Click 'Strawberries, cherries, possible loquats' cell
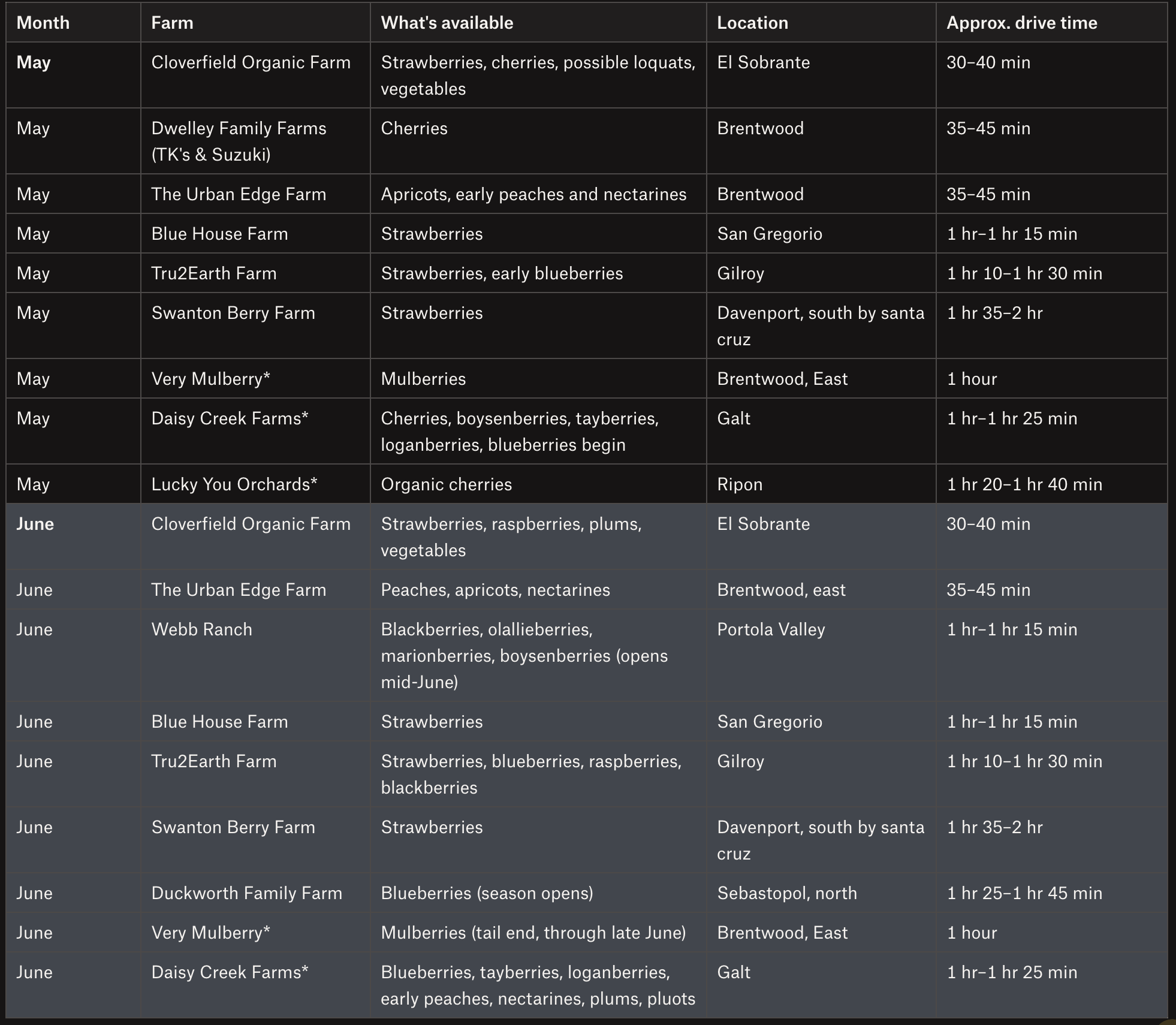This screenshot has width=1176, height=1025. click(x=538, y=76)
